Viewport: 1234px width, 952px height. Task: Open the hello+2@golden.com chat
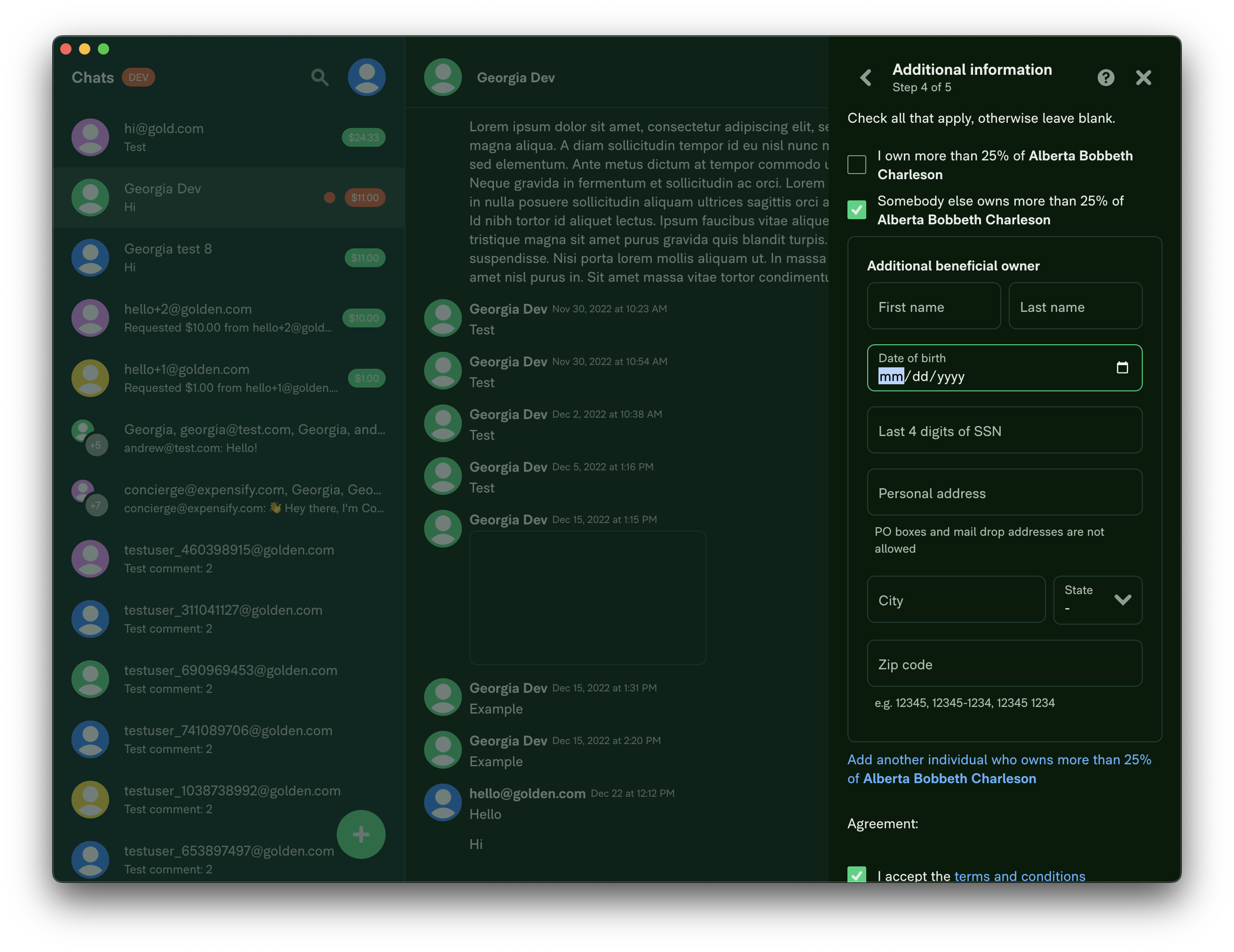tap(229, 318)
